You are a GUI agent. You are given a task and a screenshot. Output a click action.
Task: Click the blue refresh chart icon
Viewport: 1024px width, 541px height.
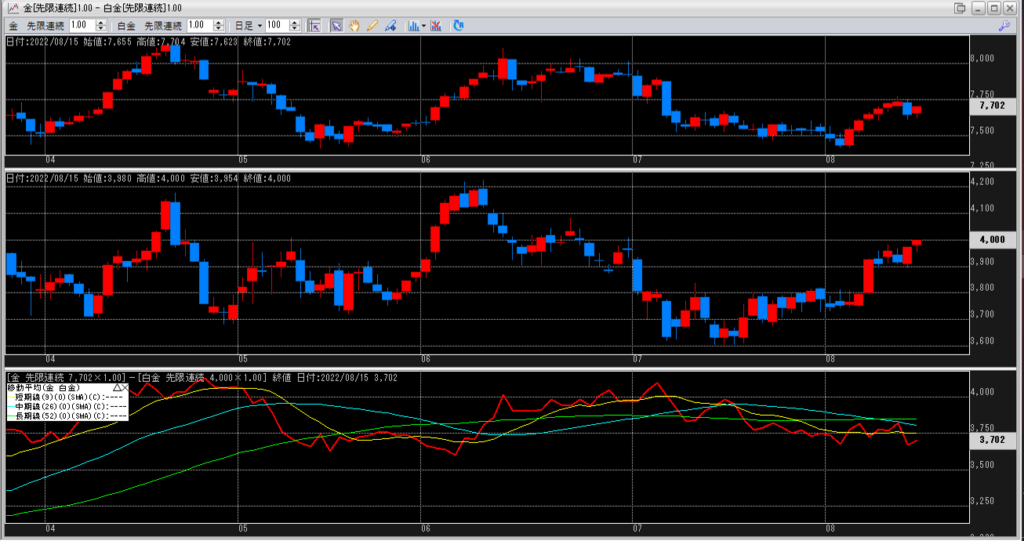pyautogui.click(x=458, y=24)
